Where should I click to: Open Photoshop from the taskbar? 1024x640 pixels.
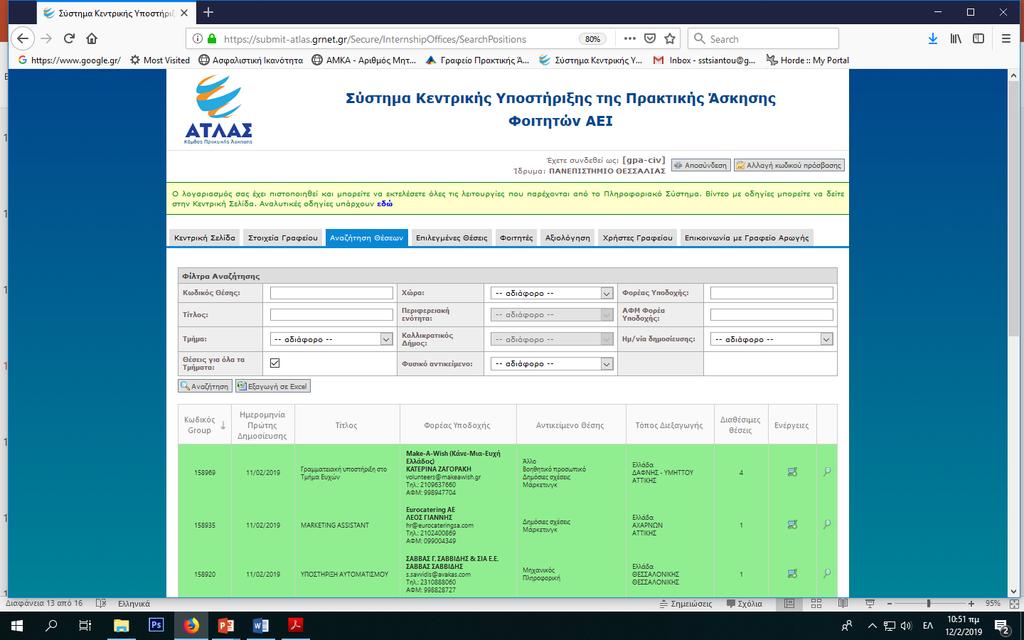point(155,625)
